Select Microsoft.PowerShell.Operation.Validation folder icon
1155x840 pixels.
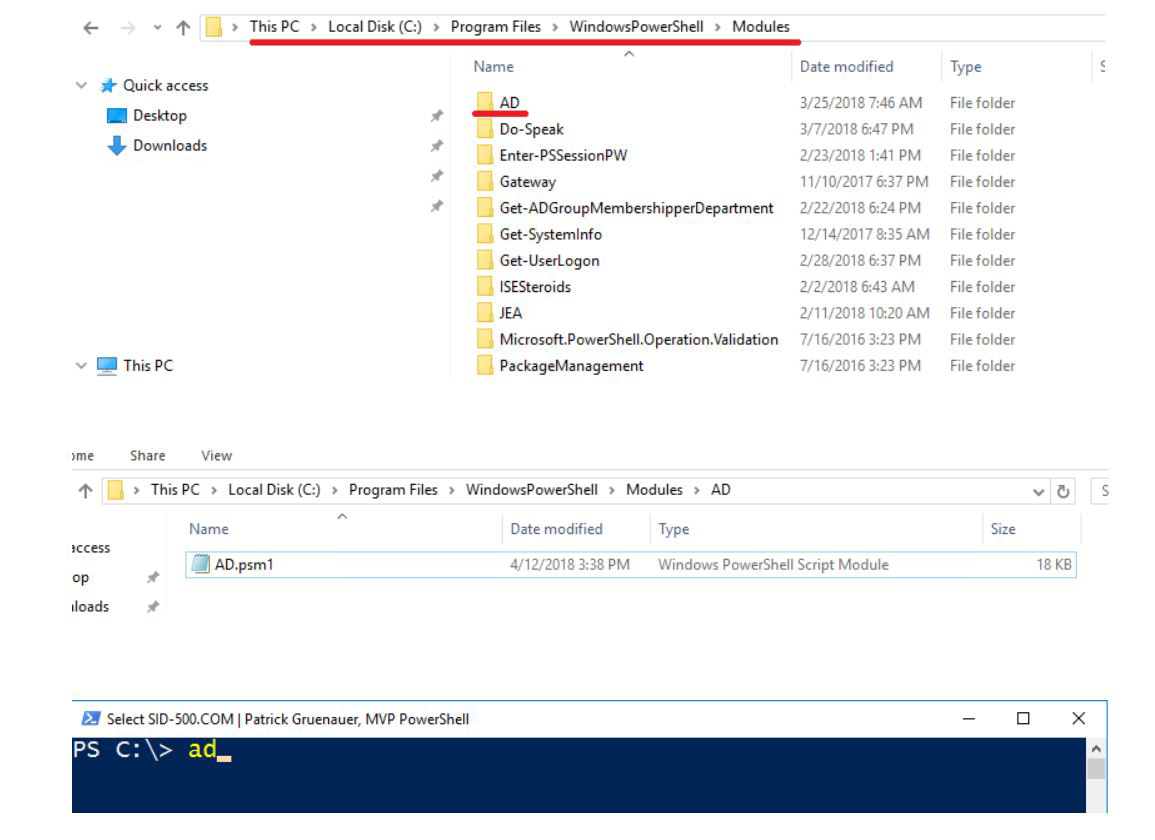tap(484, 339)
